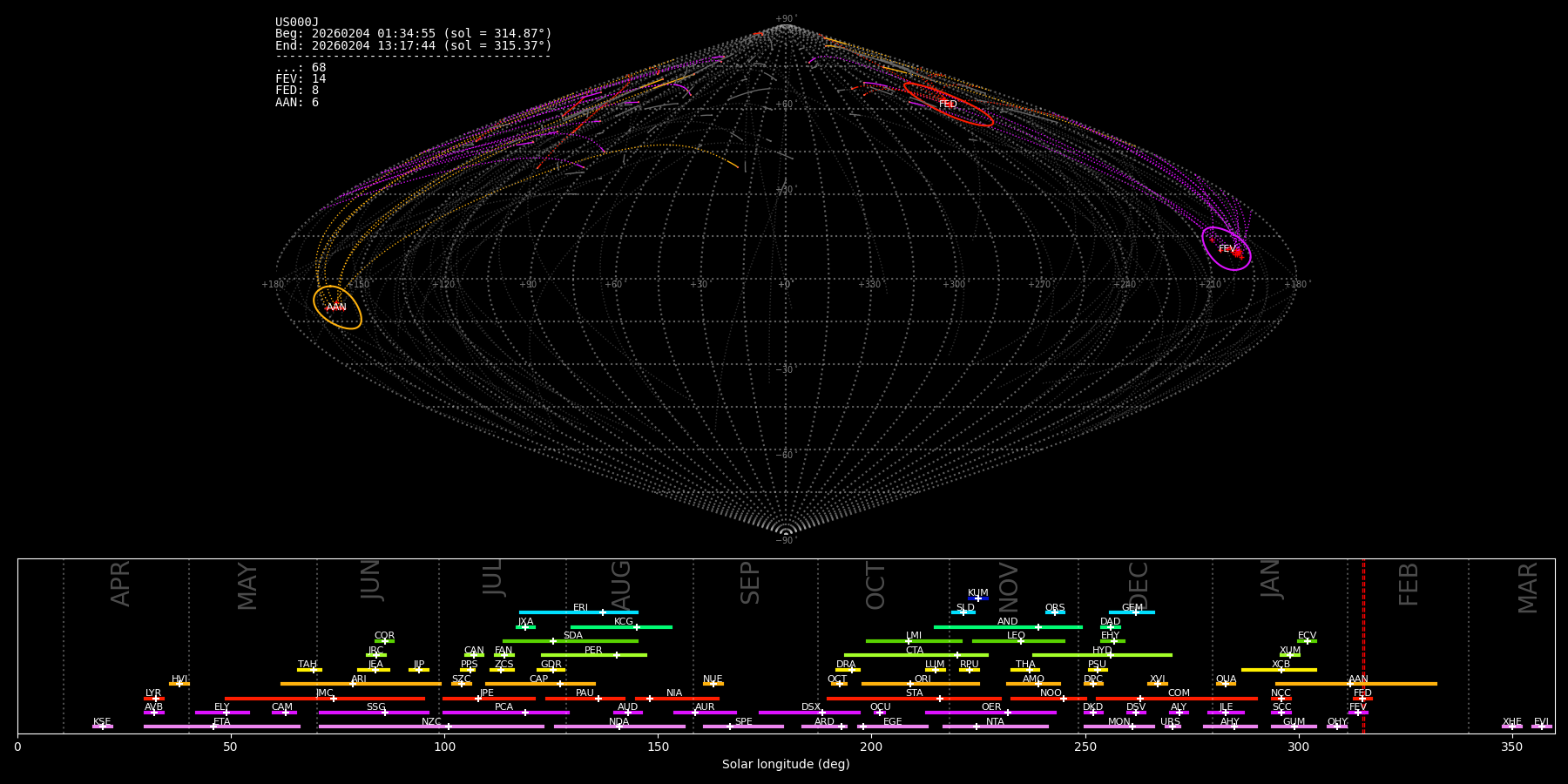The height and width of the screenshot is (784, 1568).
Task: Click the DEC month label
Action: click(x=1139, y=585)
